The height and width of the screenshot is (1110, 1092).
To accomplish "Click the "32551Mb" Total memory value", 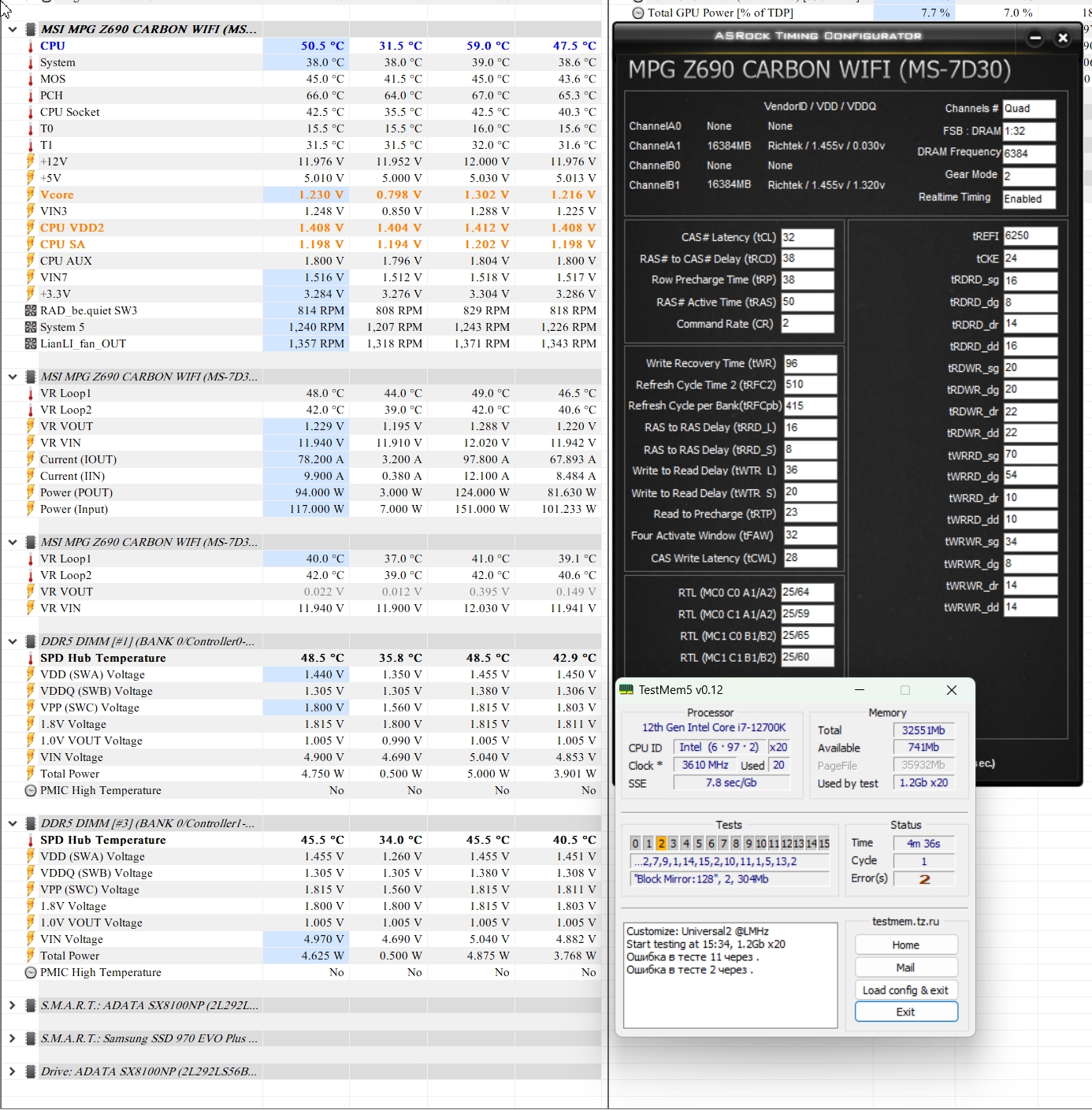I will (923, 730).
